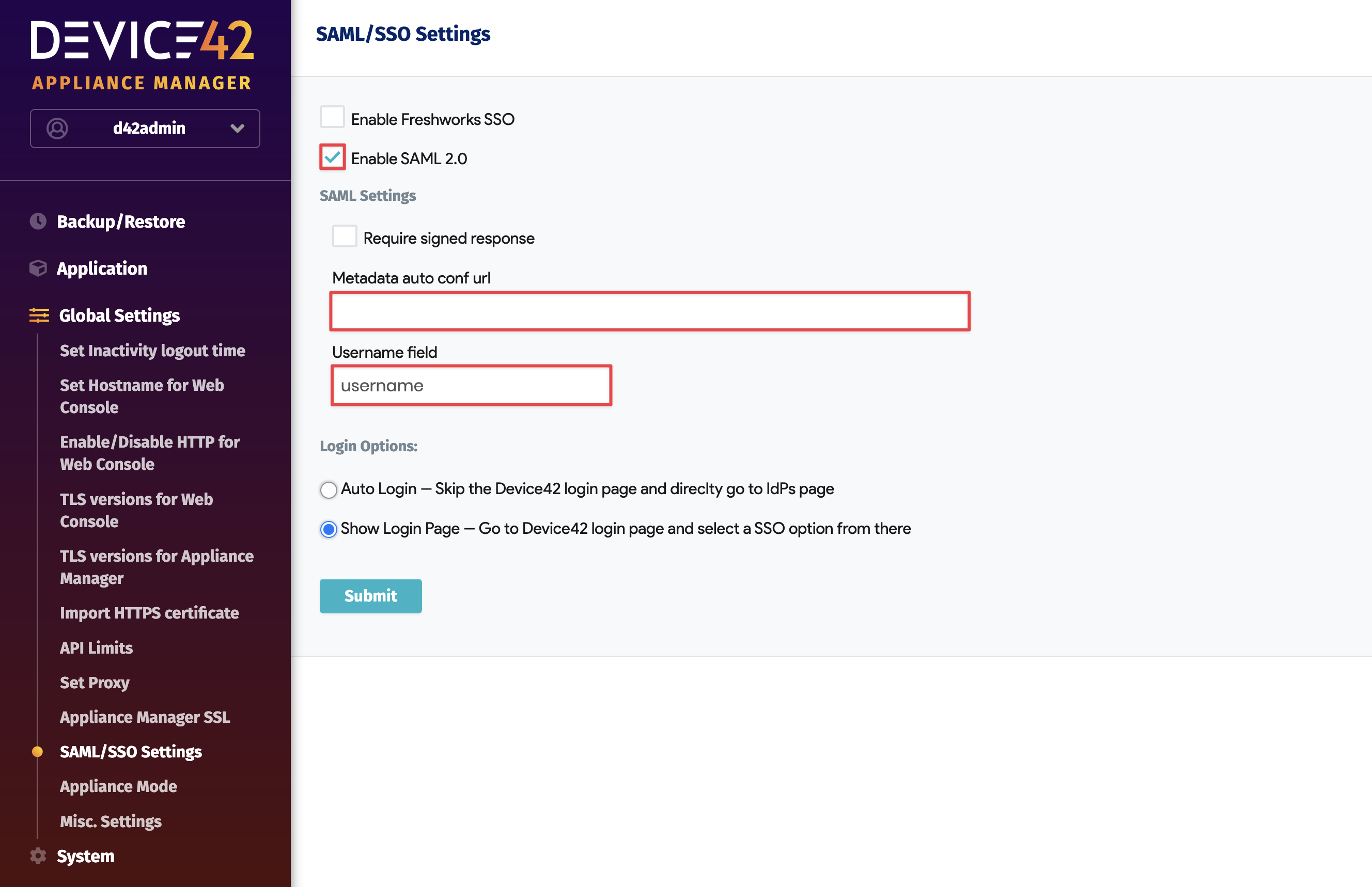Image resolution: width=1372 pixels, height=887 pixels.
Task: Click the gear icon next to System
Action: [38, 856]
